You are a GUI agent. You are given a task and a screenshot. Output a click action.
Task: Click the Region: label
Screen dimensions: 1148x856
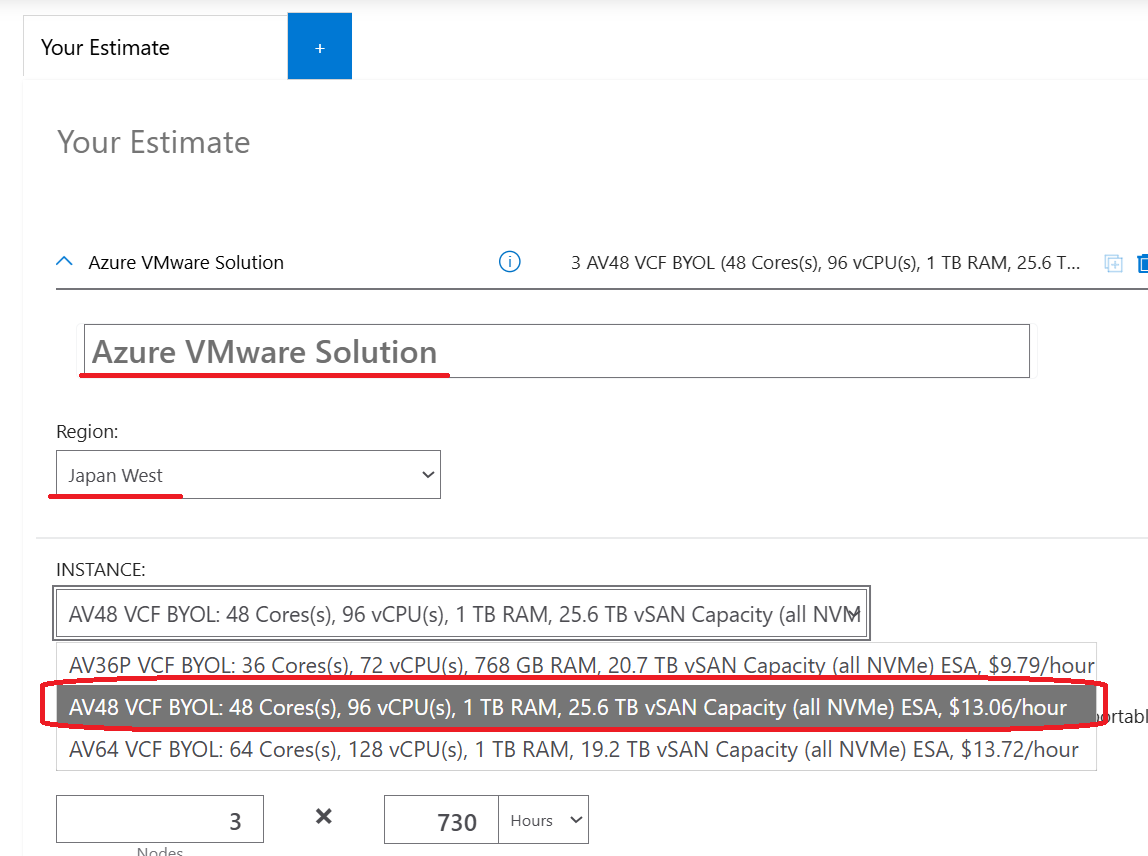(x=87, y=431)
